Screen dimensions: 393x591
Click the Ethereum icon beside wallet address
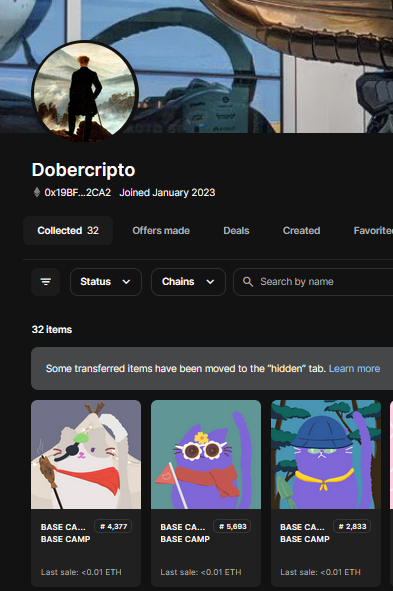pos(37,192)
